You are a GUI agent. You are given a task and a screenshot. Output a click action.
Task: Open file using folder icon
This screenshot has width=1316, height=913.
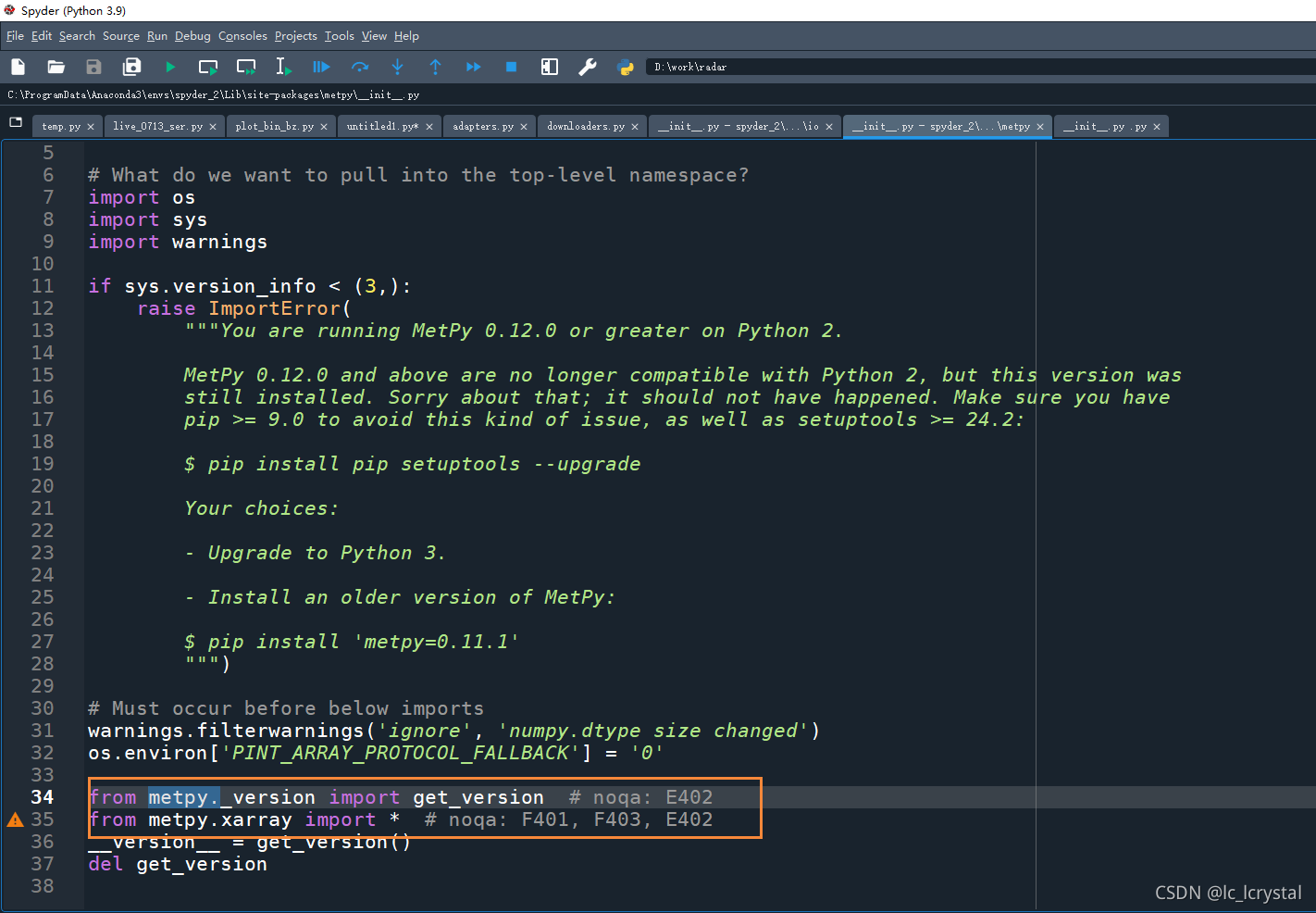tap(56, 67)
